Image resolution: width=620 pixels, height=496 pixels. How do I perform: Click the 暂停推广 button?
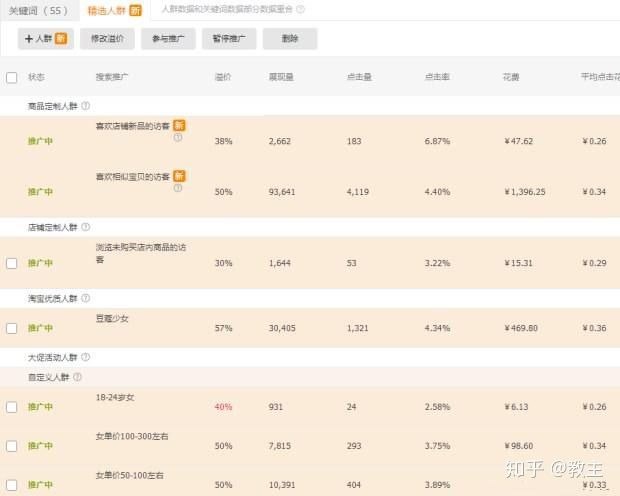point(229,38)
